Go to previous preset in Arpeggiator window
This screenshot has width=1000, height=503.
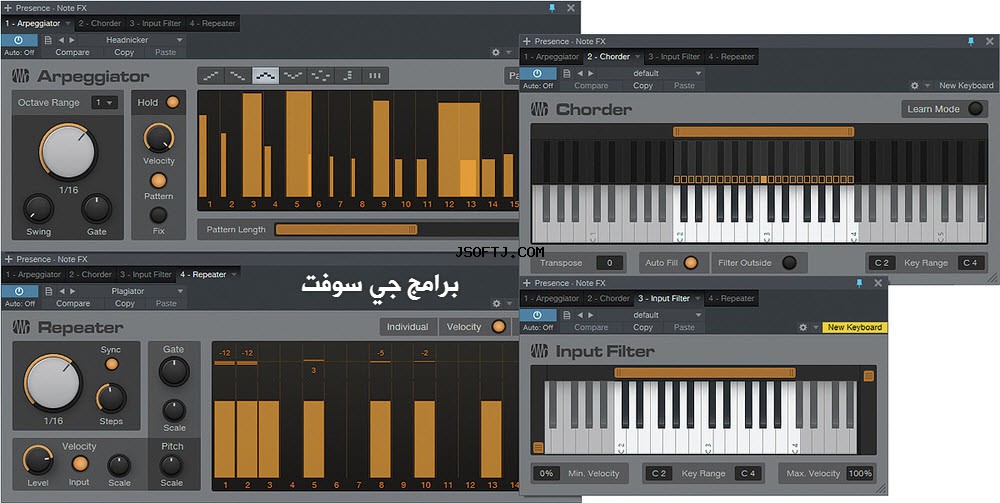(61, 40)
